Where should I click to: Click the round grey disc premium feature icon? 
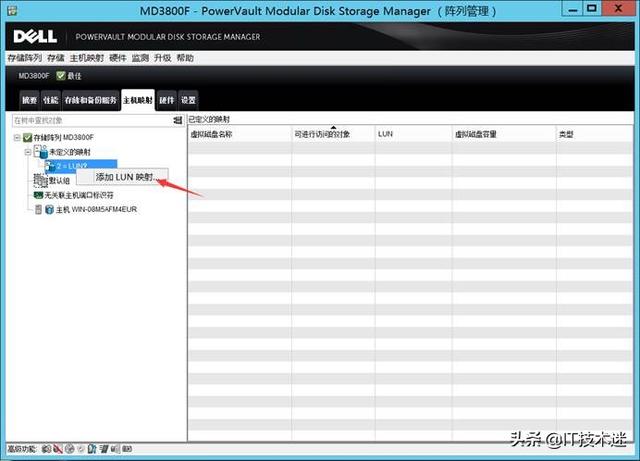click(x=69, y=449)
